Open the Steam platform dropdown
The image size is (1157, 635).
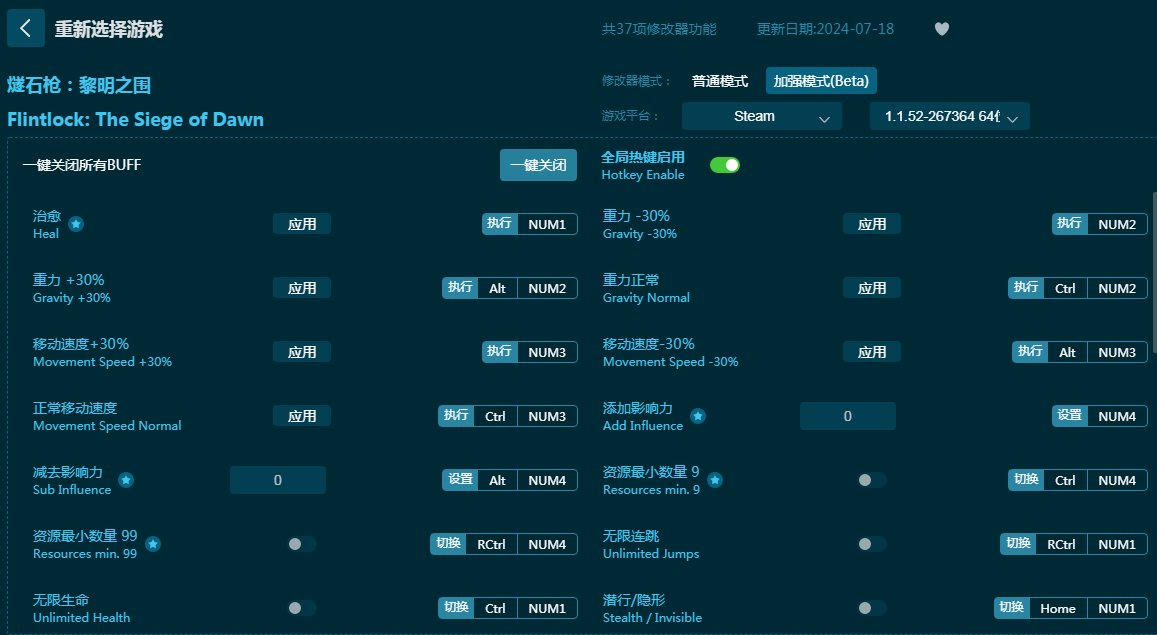click(761, 117)
